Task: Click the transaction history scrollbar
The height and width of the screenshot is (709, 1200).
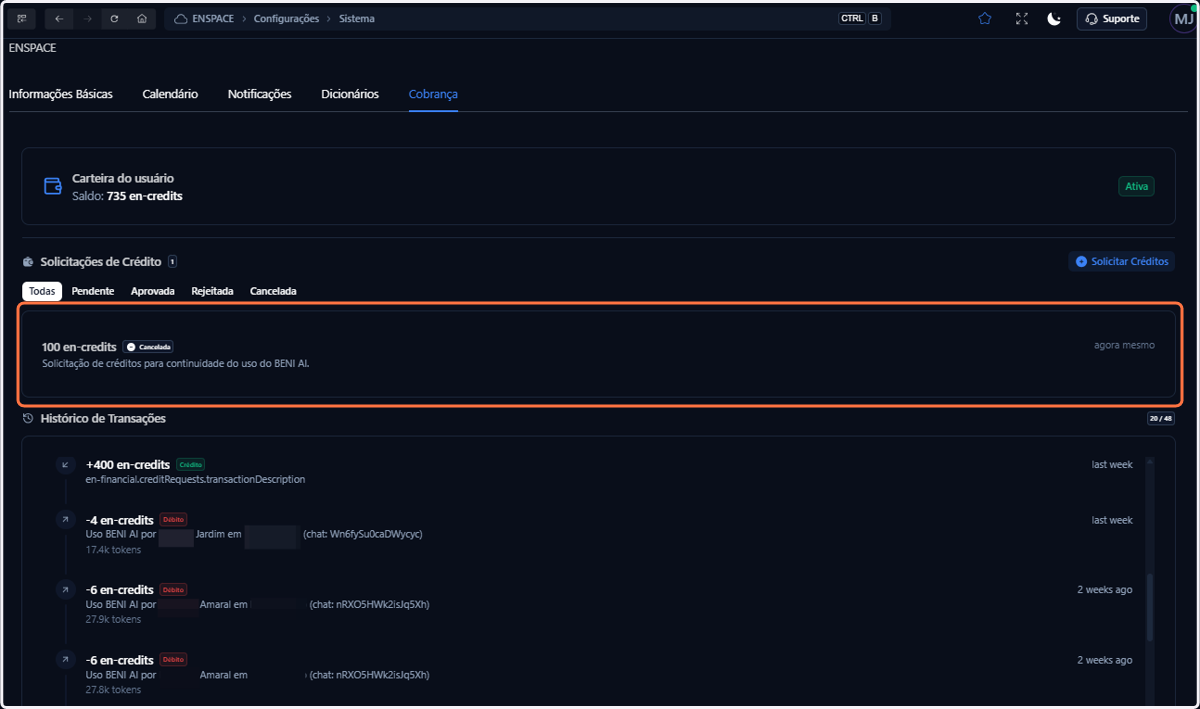Action: 1148,608
